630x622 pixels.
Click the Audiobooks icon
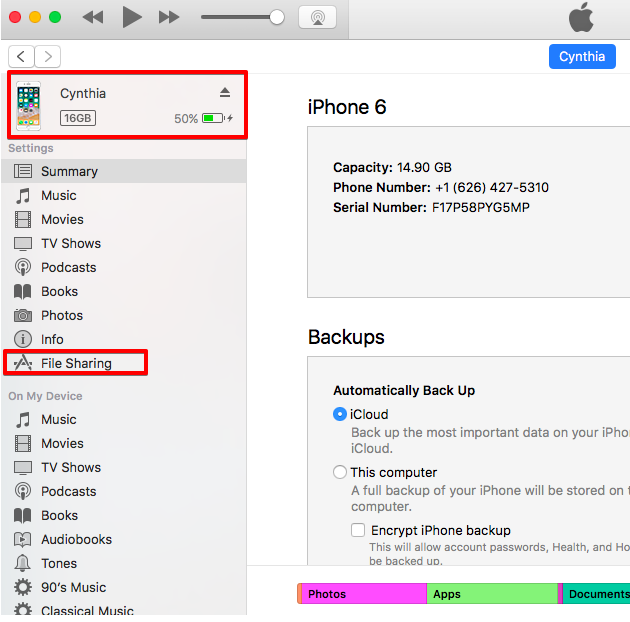(x=23, y=540)
